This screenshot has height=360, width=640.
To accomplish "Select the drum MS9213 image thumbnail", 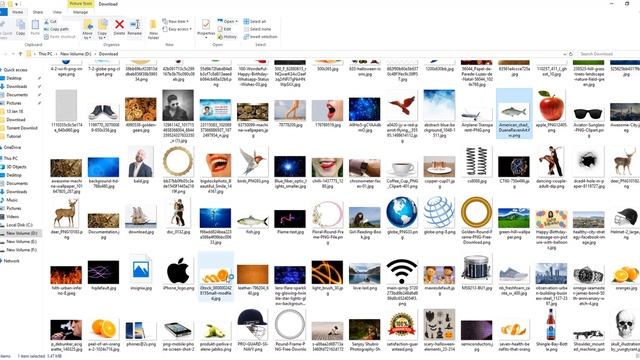I will 476,269.
